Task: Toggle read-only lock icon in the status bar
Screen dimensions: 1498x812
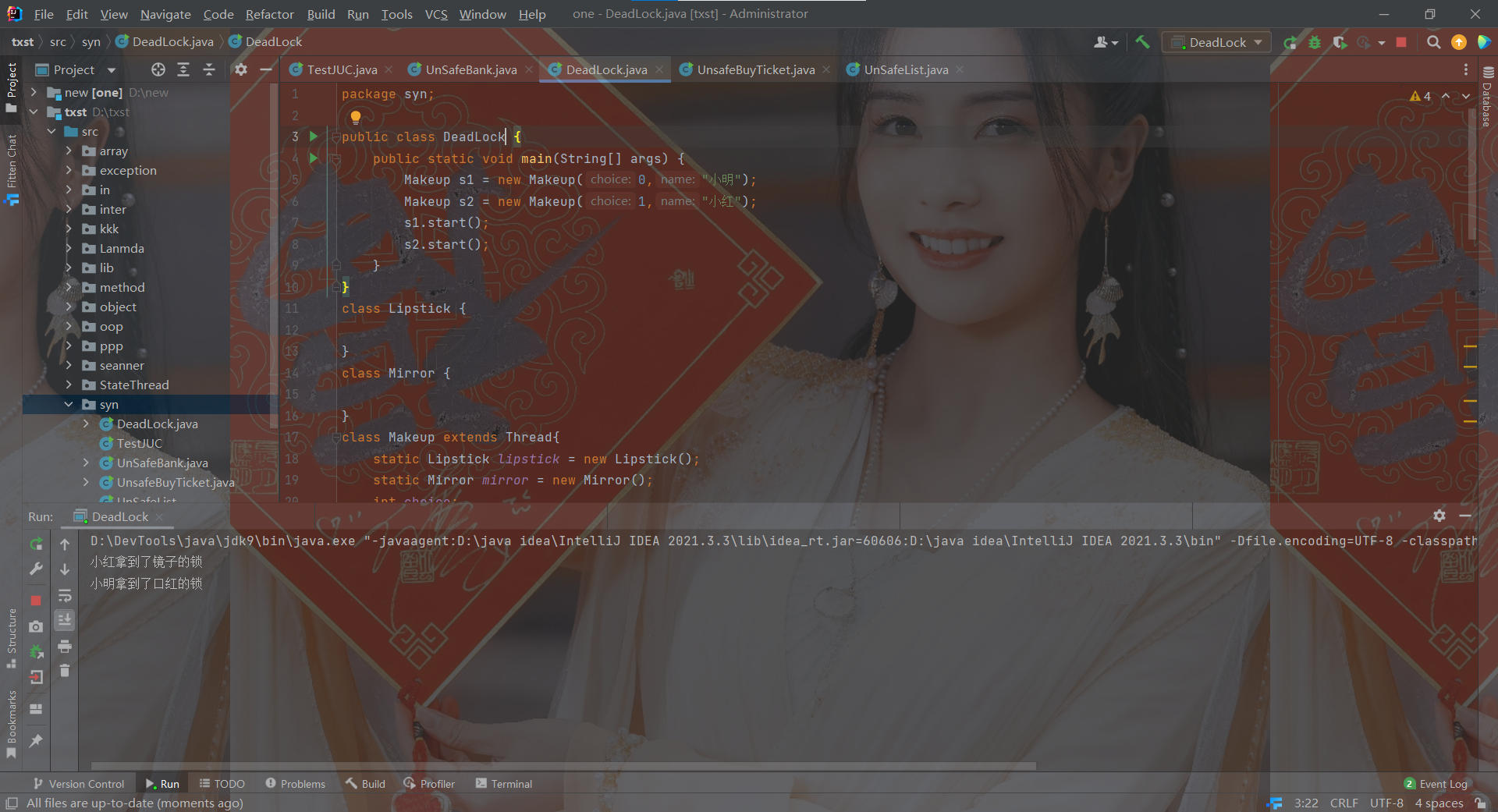Action: 1480,803
